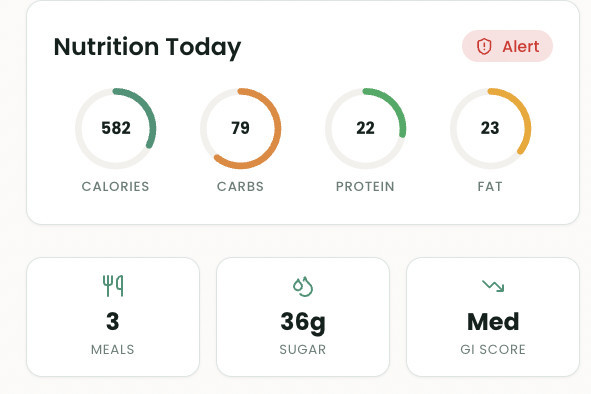
Task: Open the Alert badge
Action: 507,46
